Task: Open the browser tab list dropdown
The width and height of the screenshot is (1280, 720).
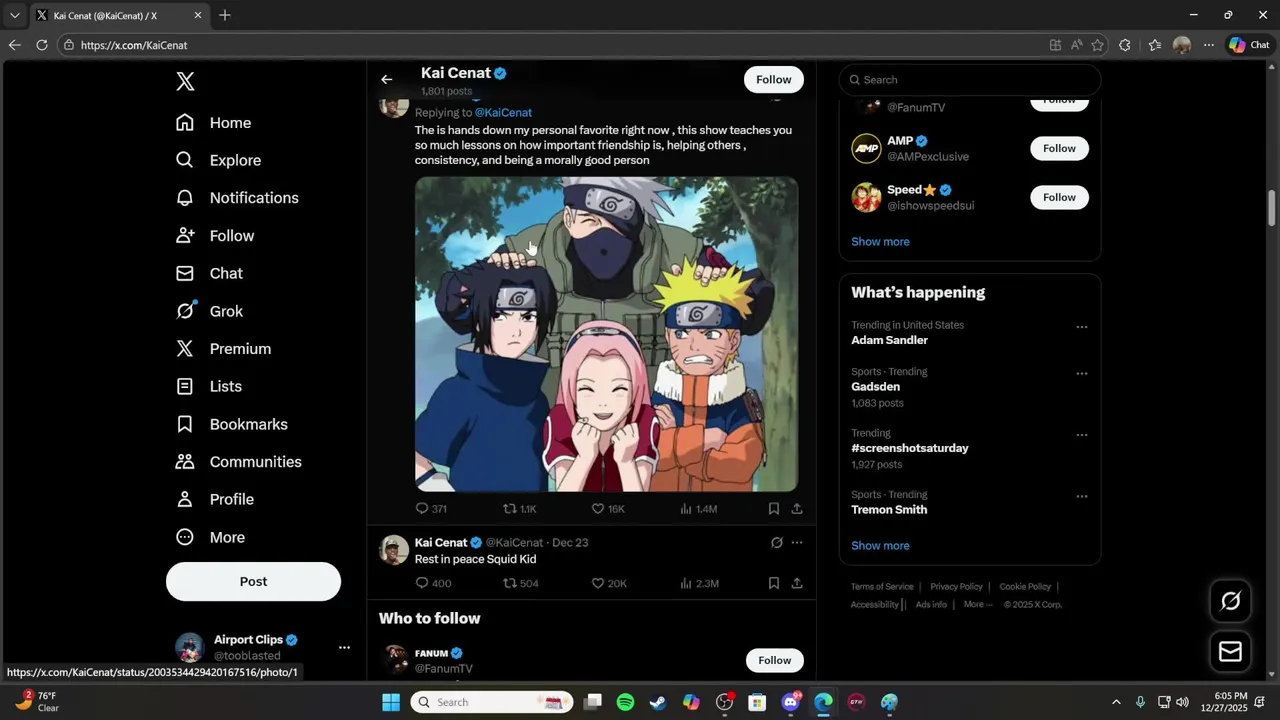Action: 14,15
